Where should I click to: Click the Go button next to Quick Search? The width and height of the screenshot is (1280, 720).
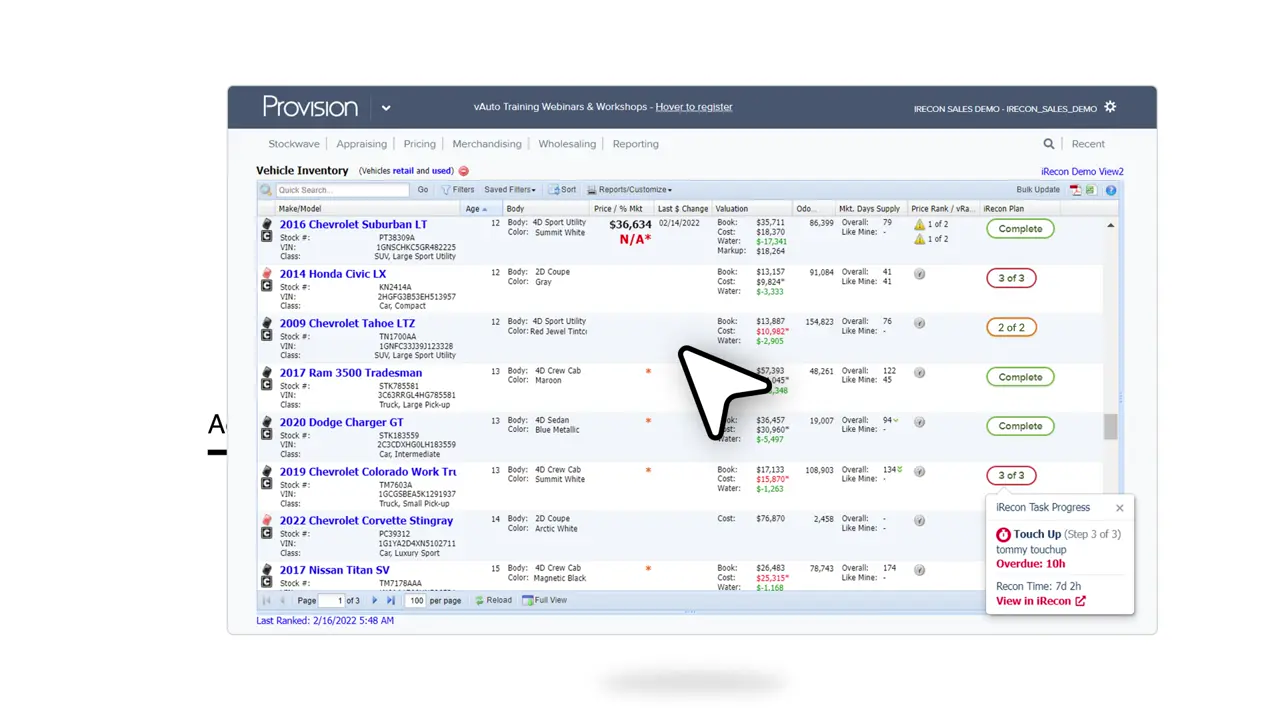(x=423, y=190)
